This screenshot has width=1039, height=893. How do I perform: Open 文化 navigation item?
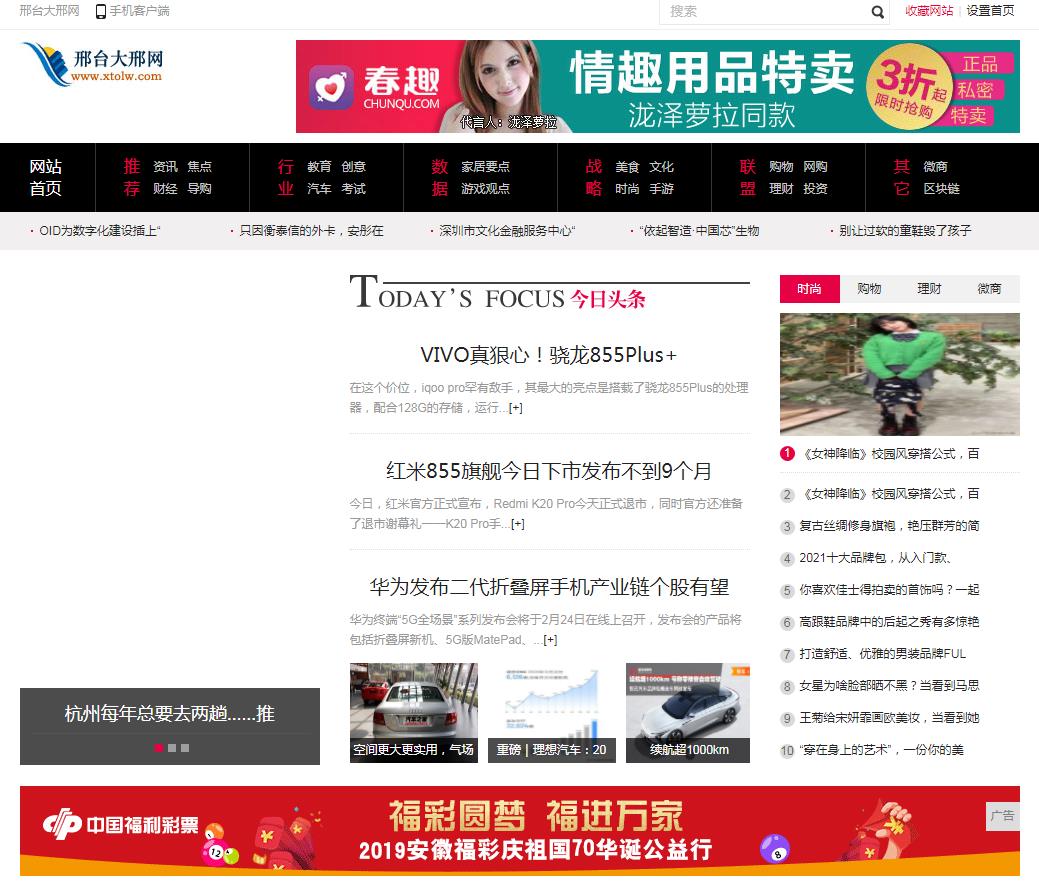pos(661,167)
